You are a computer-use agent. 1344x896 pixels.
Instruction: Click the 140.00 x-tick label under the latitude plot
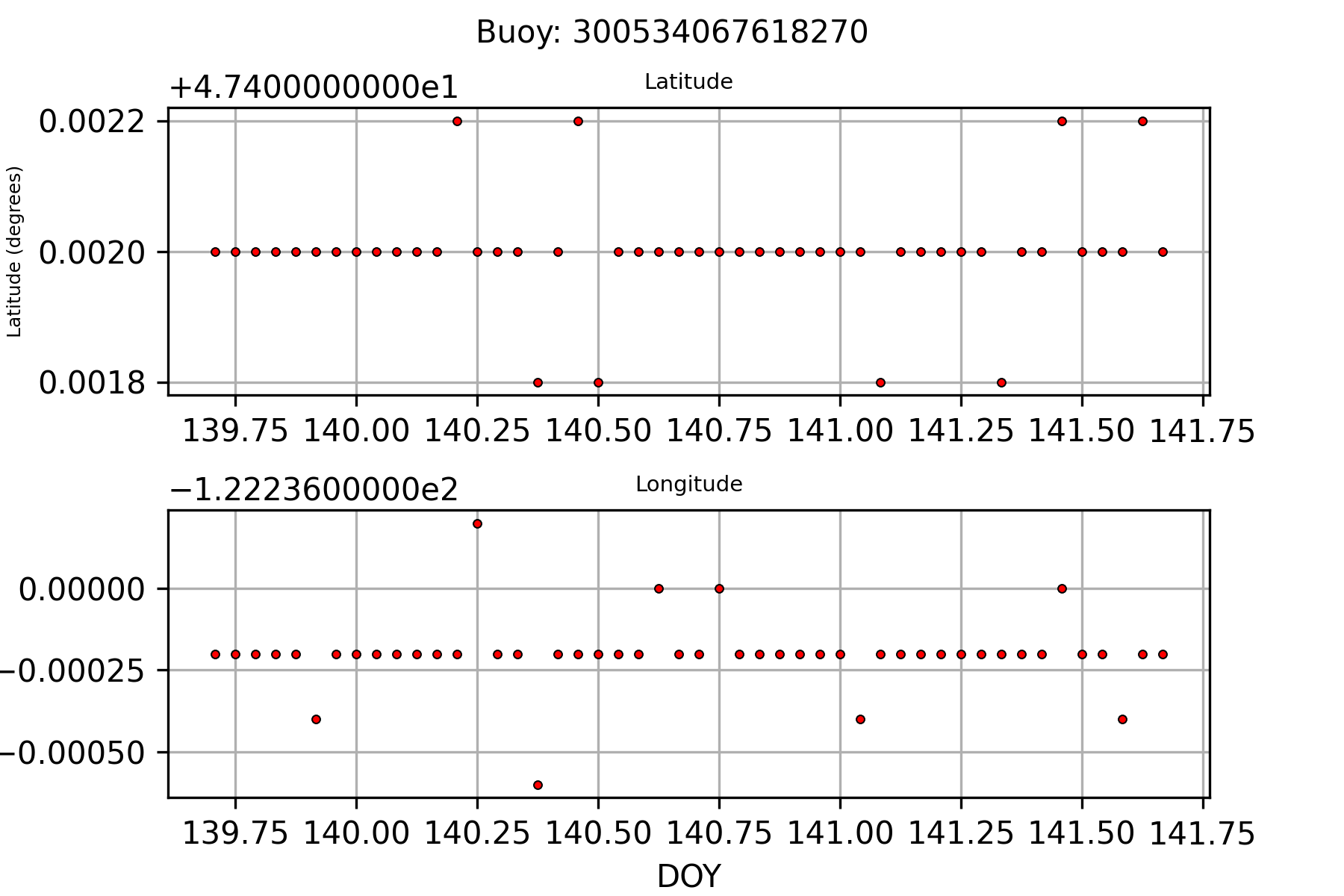(356, 432)
